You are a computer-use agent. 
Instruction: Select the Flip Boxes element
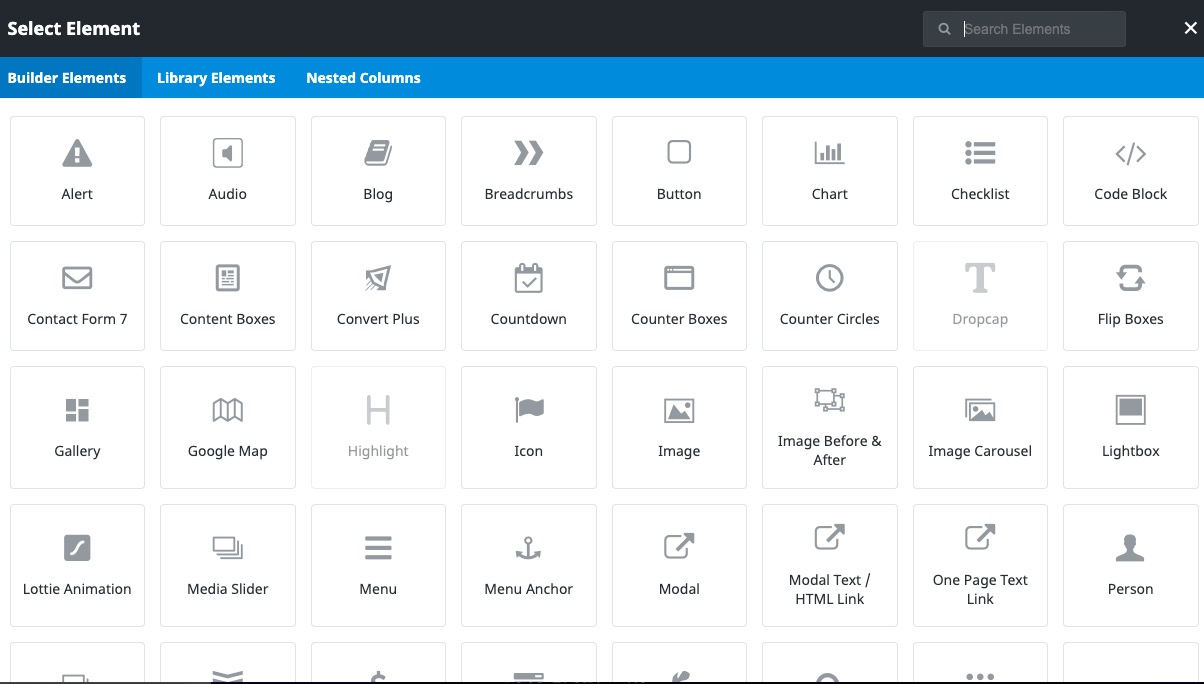click(x=1131, y=296)
